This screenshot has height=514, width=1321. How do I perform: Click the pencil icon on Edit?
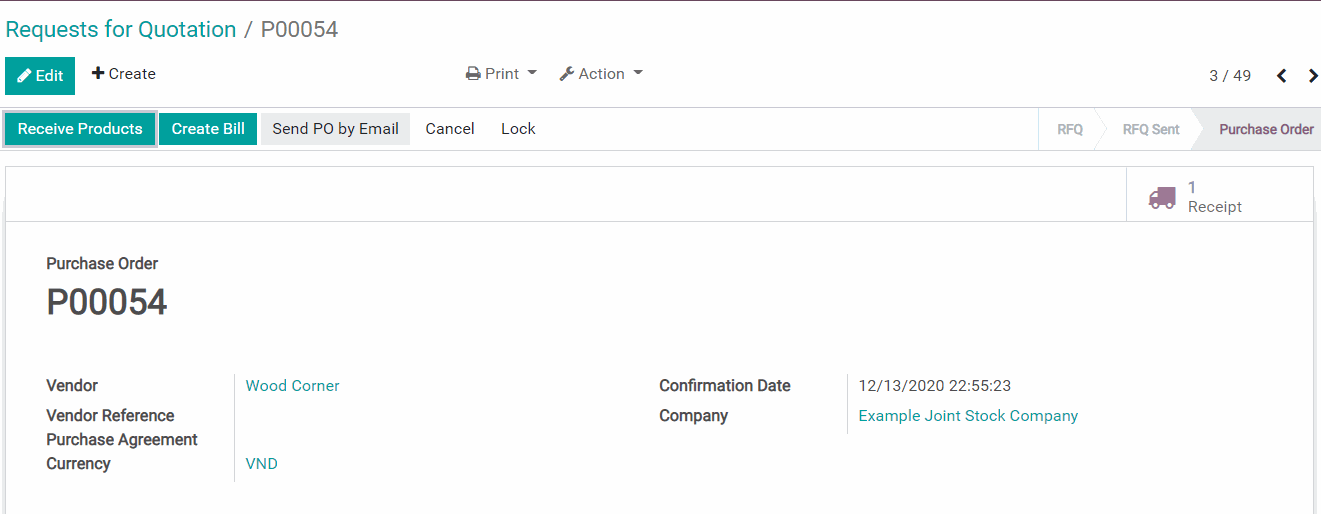[x=24, y=76]
